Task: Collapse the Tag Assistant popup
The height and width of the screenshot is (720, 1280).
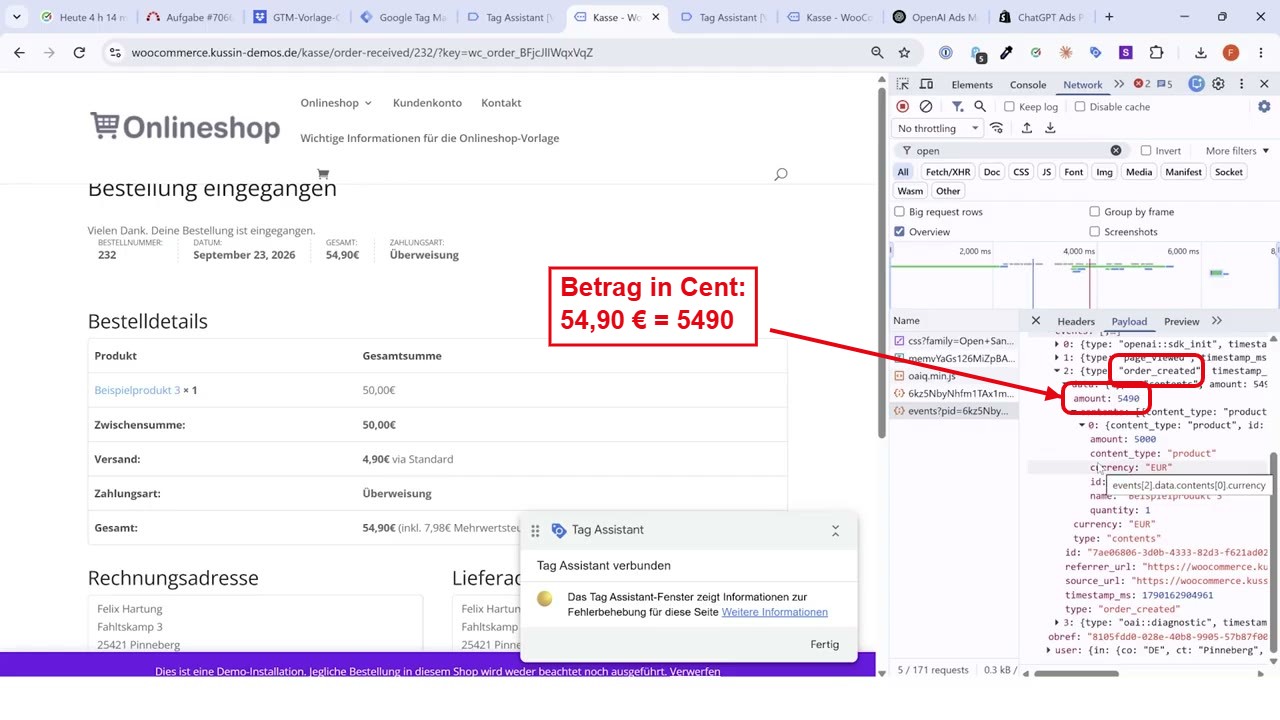Action: click(835, 531)
